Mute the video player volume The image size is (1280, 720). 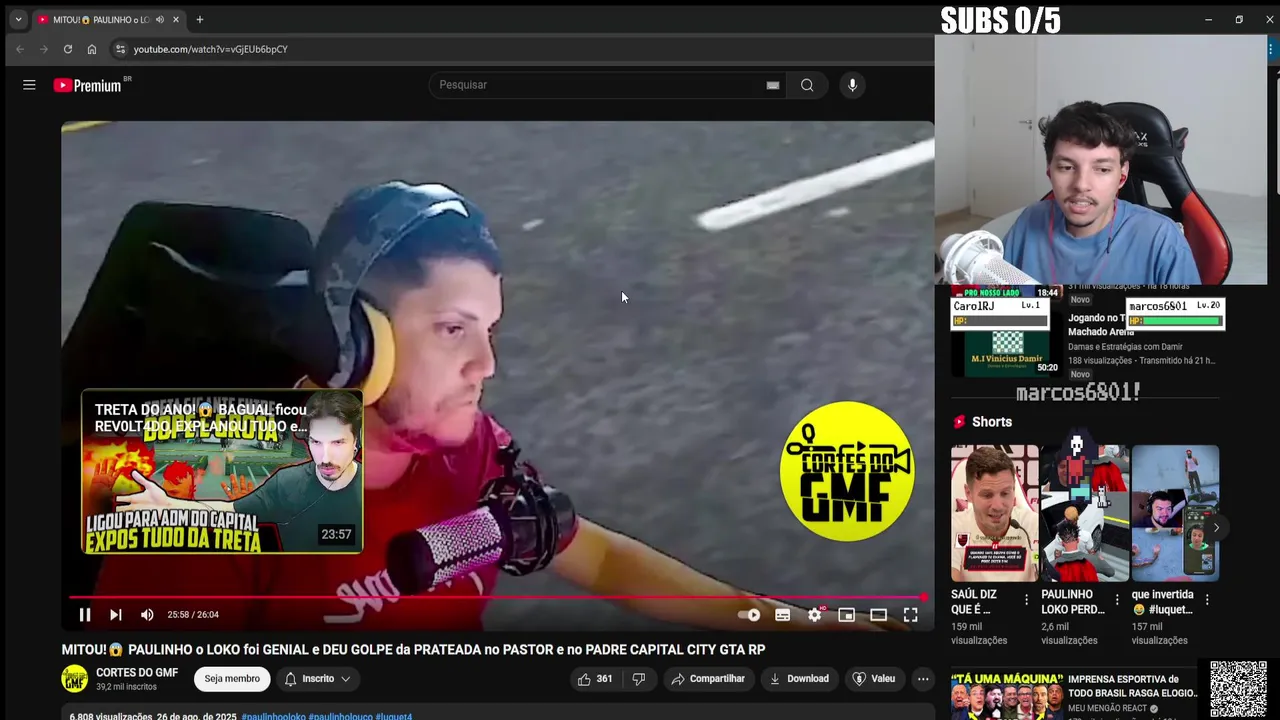coord(147,615)
